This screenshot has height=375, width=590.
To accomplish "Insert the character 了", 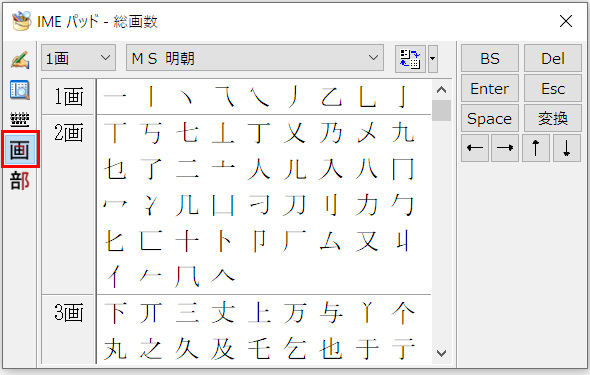I will click(151, 169).
